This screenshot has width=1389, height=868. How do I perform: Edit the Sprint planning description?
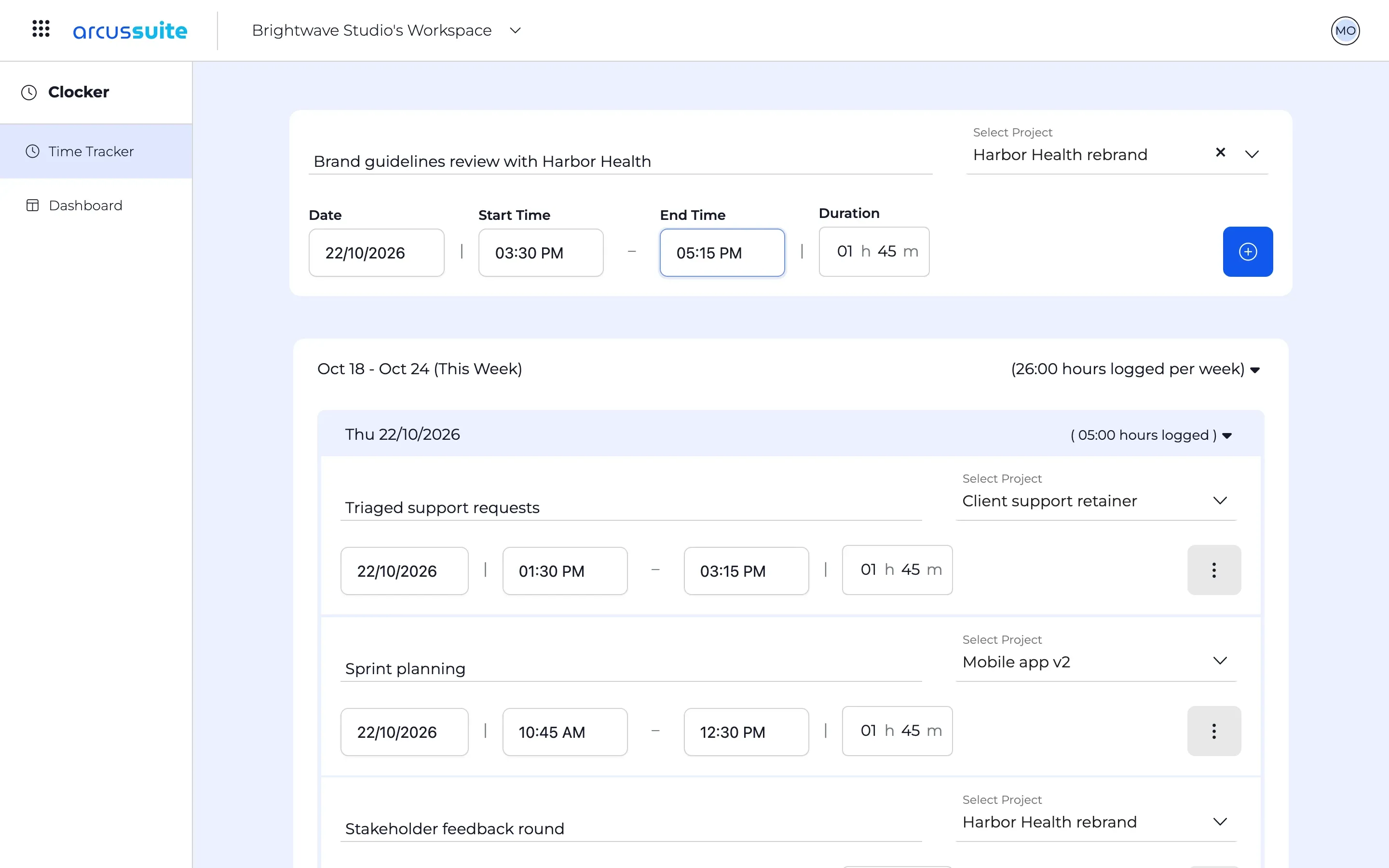[x=631, y=668]
